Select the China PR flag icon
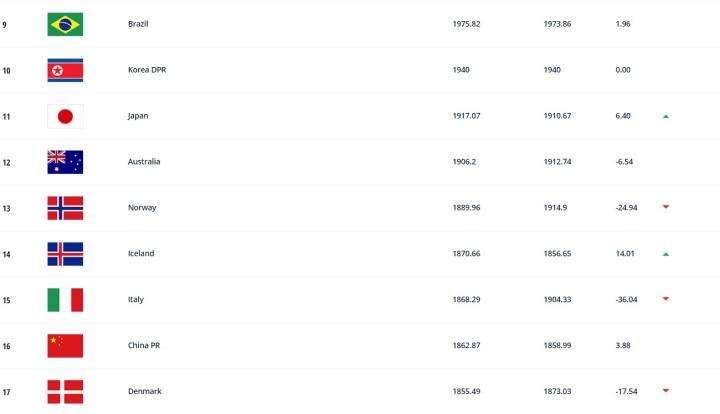The image size is (720, 414). coord(65,346)
